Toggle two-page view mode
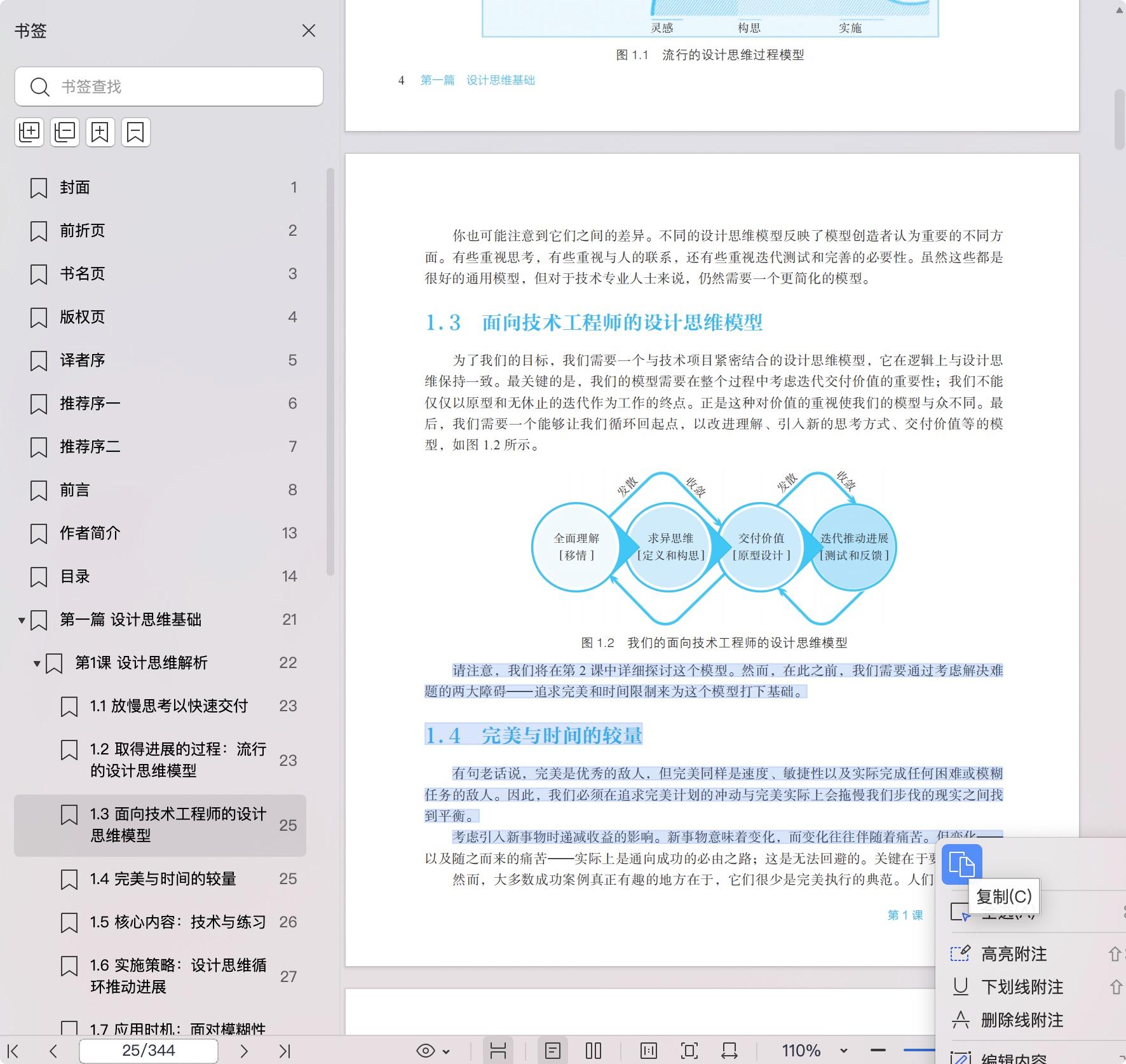This screenshot has width=1126, height=1064. pos(594,1051)
